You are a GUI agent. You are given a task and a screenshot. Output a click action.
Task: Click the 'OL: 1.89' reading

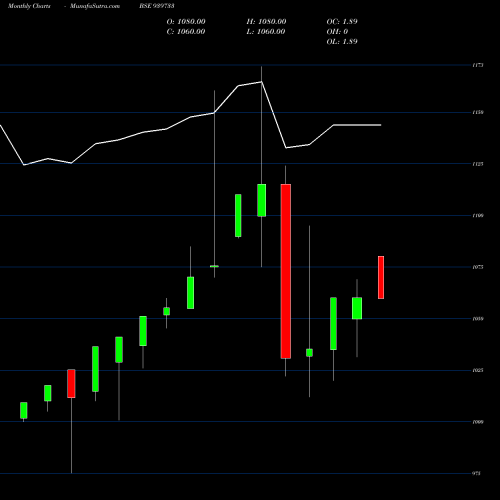tap(342, 42)
